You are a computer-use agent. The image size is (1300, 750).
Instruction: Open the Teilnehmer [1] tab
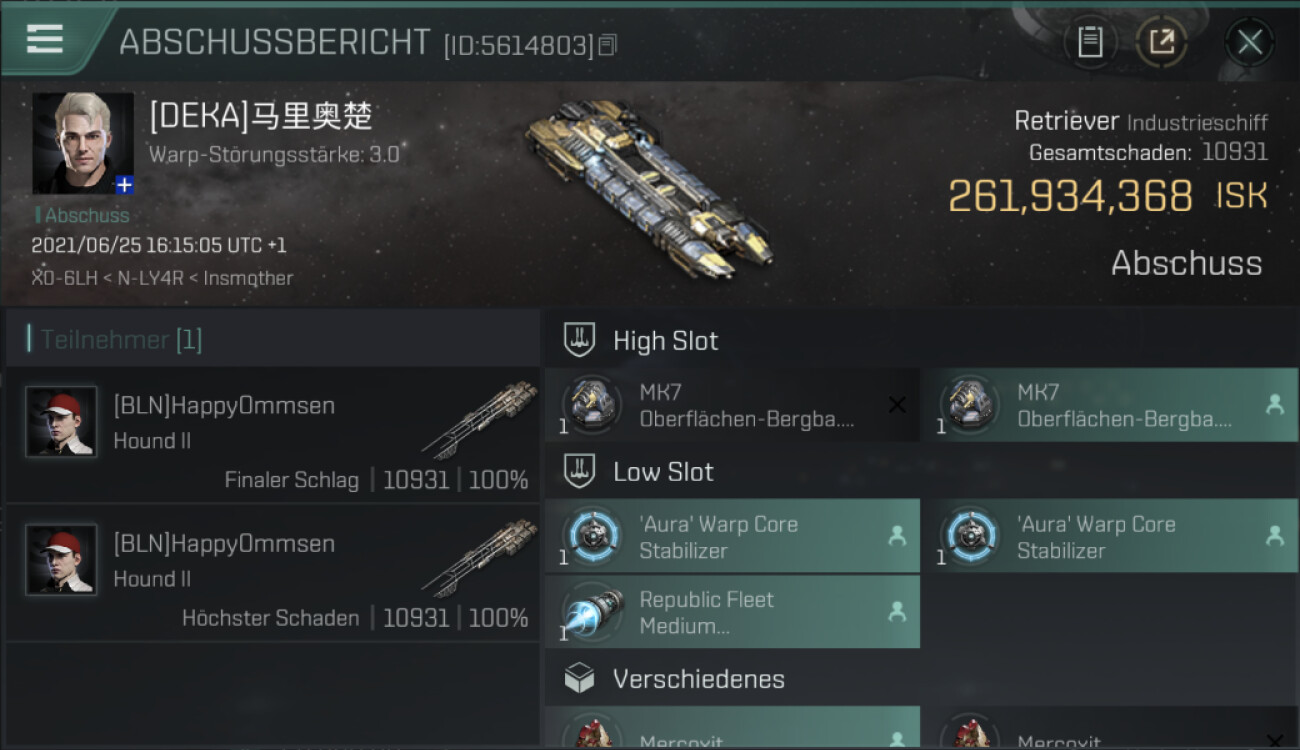point(121,340)
